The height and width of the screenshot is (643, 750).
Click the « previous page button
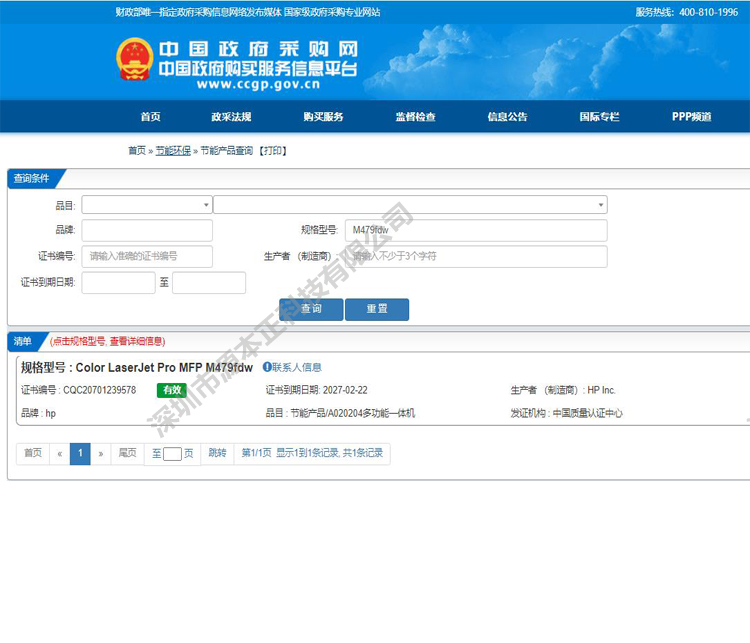60,454
